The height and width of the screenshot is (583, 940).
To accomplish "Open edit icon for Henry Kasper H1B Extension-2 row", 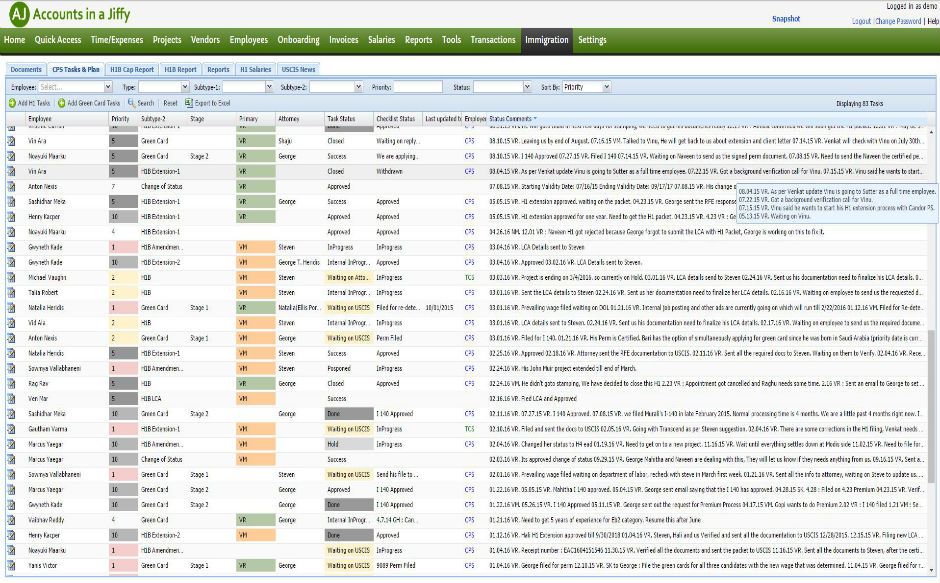I will (x=11, y=535).
